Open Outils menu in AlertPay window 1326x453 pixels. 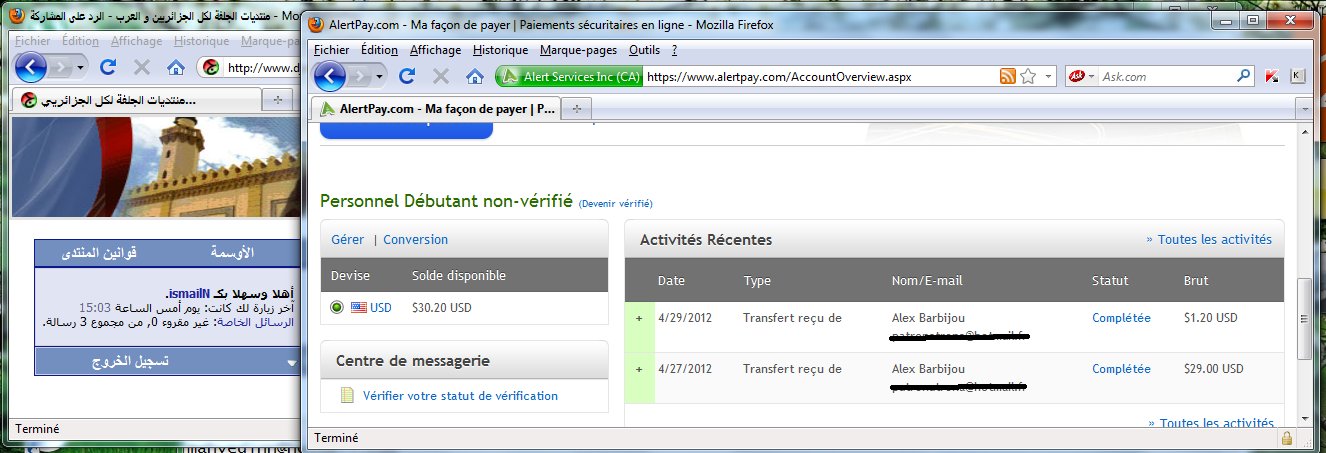pyautogui.click(x=645, y=50)
